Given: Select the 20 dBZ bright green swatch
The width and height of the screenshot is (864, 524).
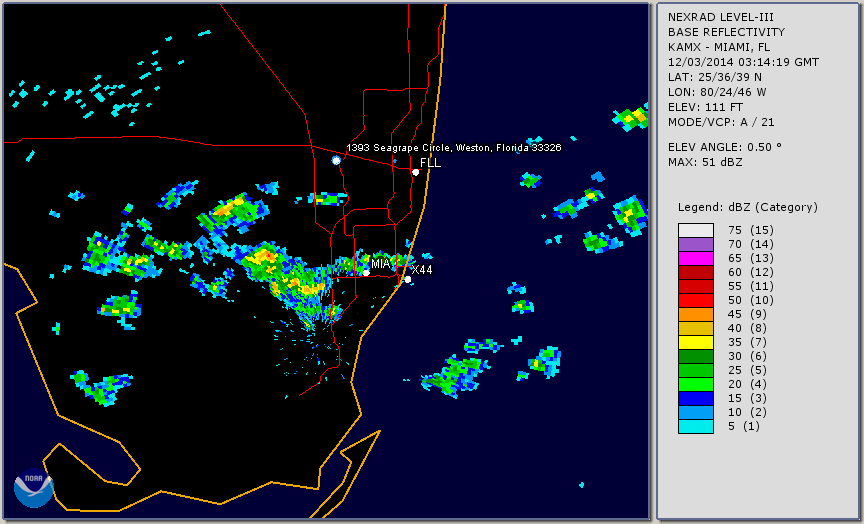Looking at the screenshot, I should (695, 384).
